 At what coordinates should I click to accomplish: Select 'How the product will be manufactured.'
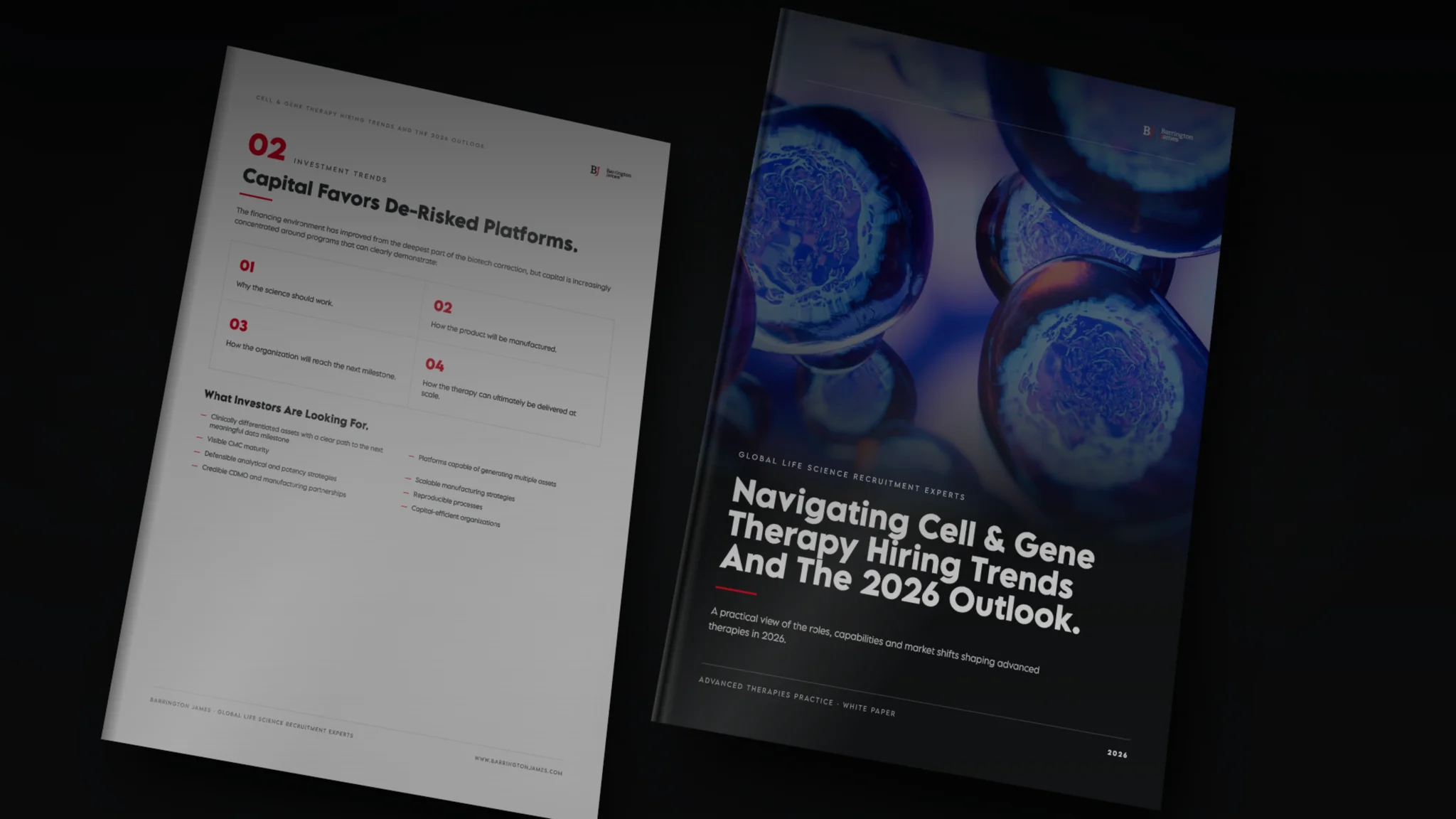[x=493, y=337]
